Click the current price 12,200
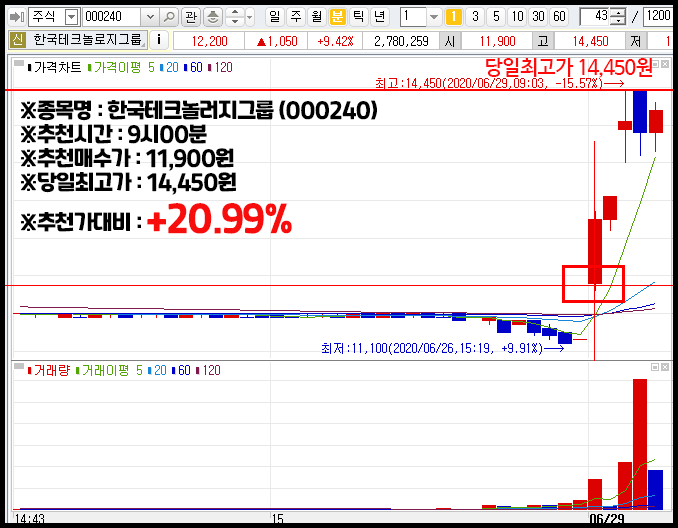Screen dimensions: 678x528 pyautogui.click(x=209, y=41)
